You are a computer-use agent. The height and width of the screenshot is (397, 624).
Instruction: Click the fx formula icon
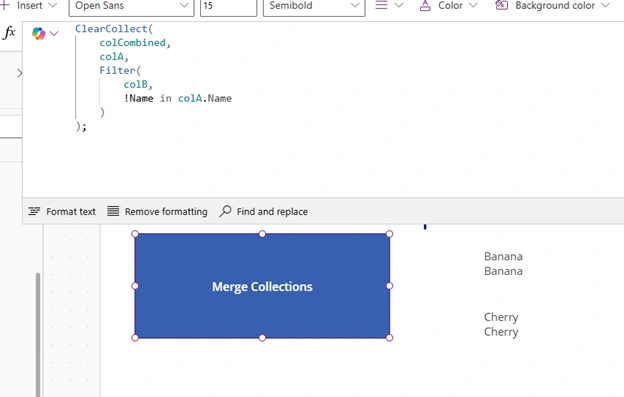click(x=9, y=33)
